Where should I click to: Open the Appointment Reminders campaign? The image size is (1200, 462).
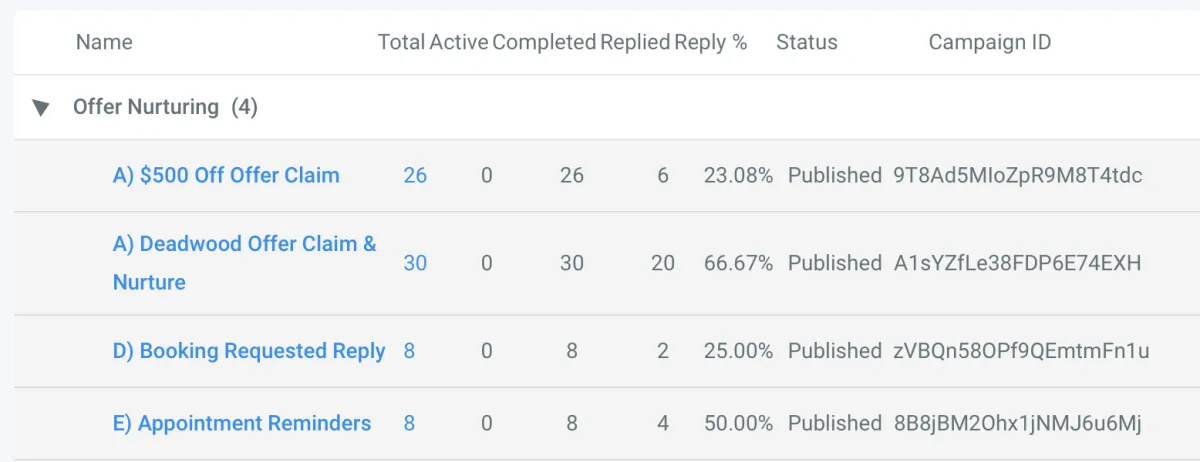(x=241, y=423)
